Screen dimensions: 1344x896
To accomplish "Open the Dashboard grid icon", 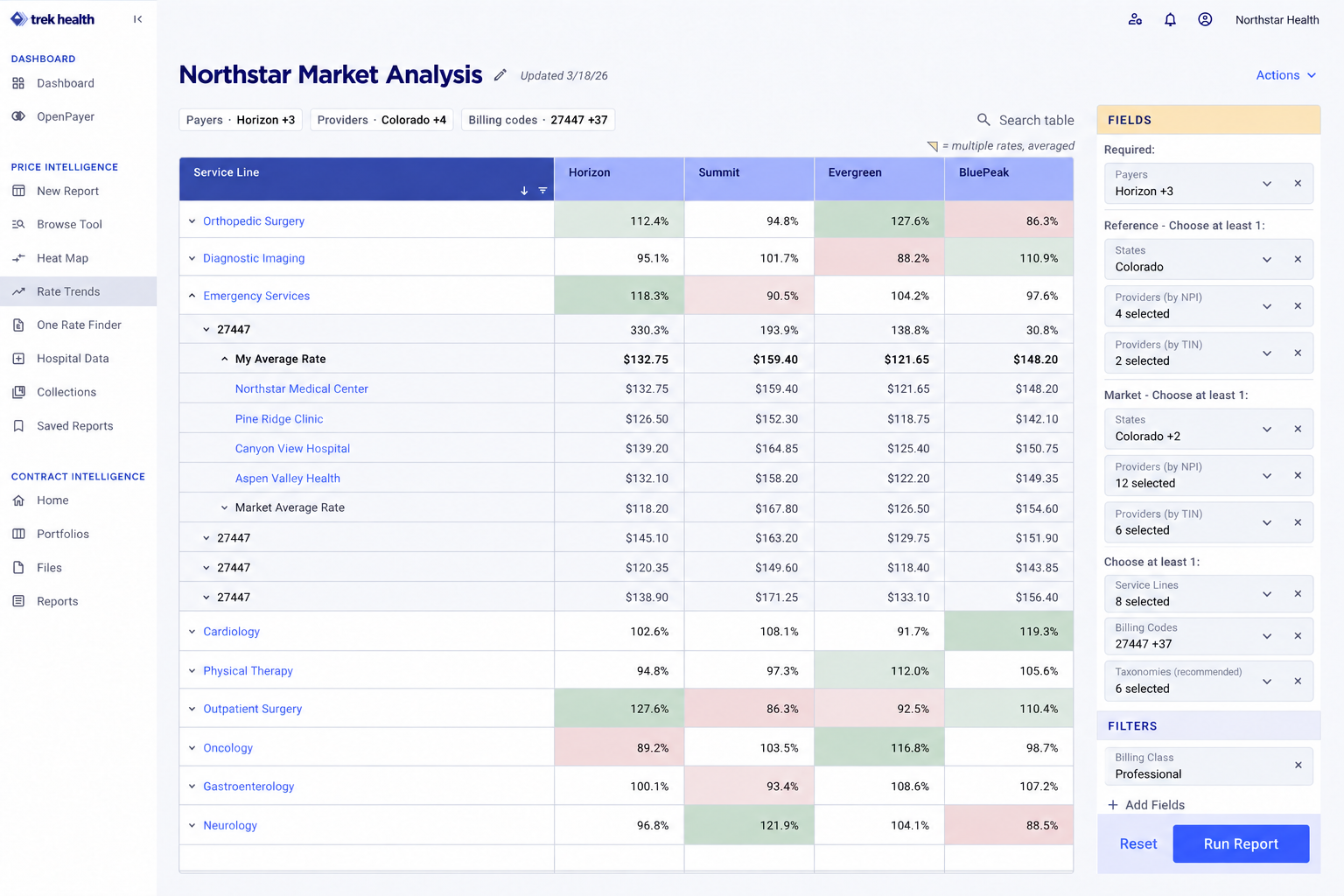I will [18, 83].
